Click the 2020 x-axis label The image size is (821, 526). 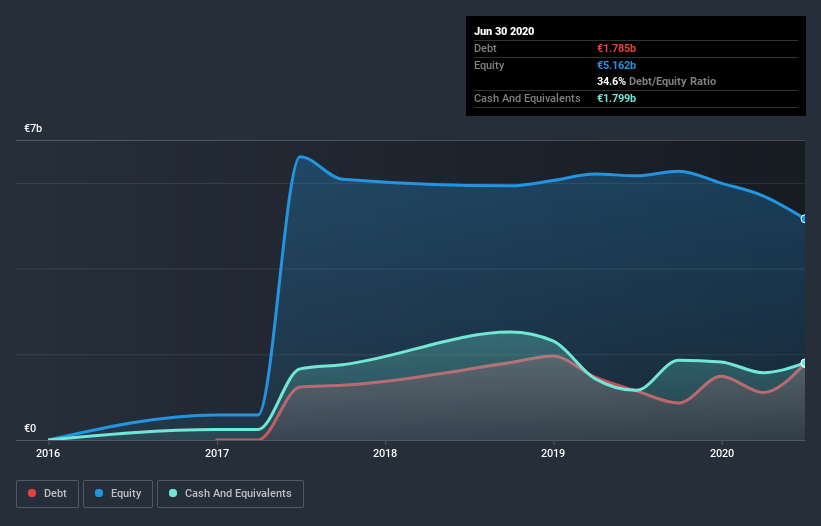tap(722, 453)
